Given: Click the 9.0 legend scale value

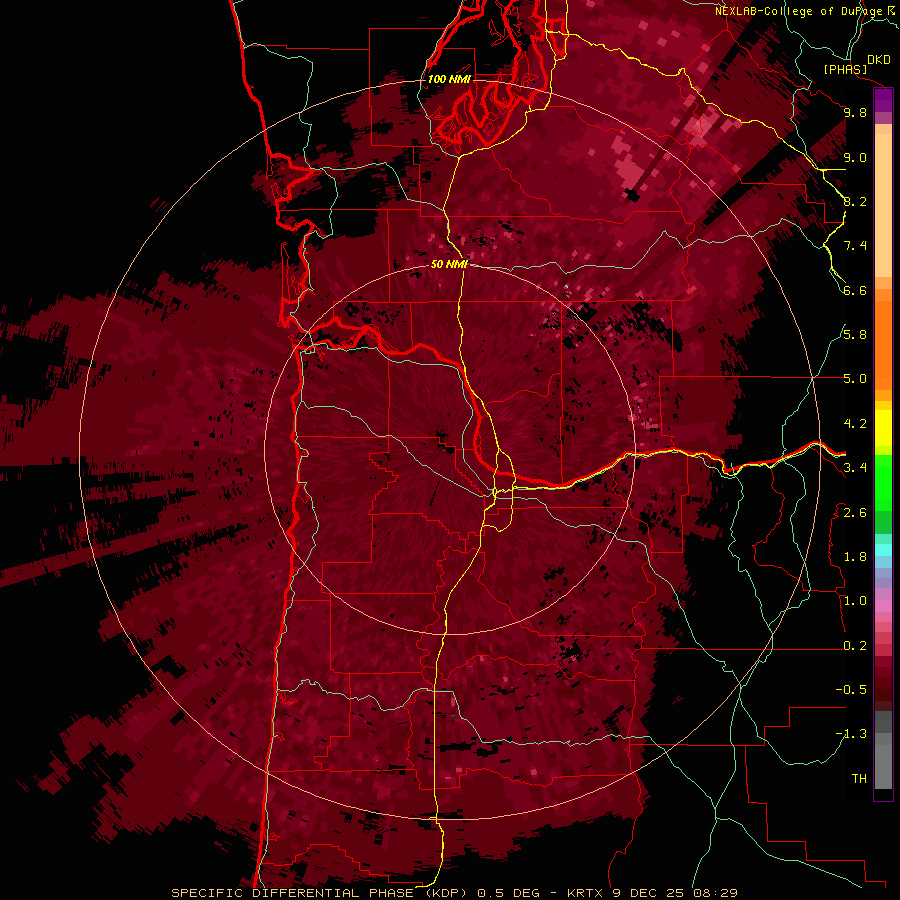Looking at the screenshot, I should point(855,157).
